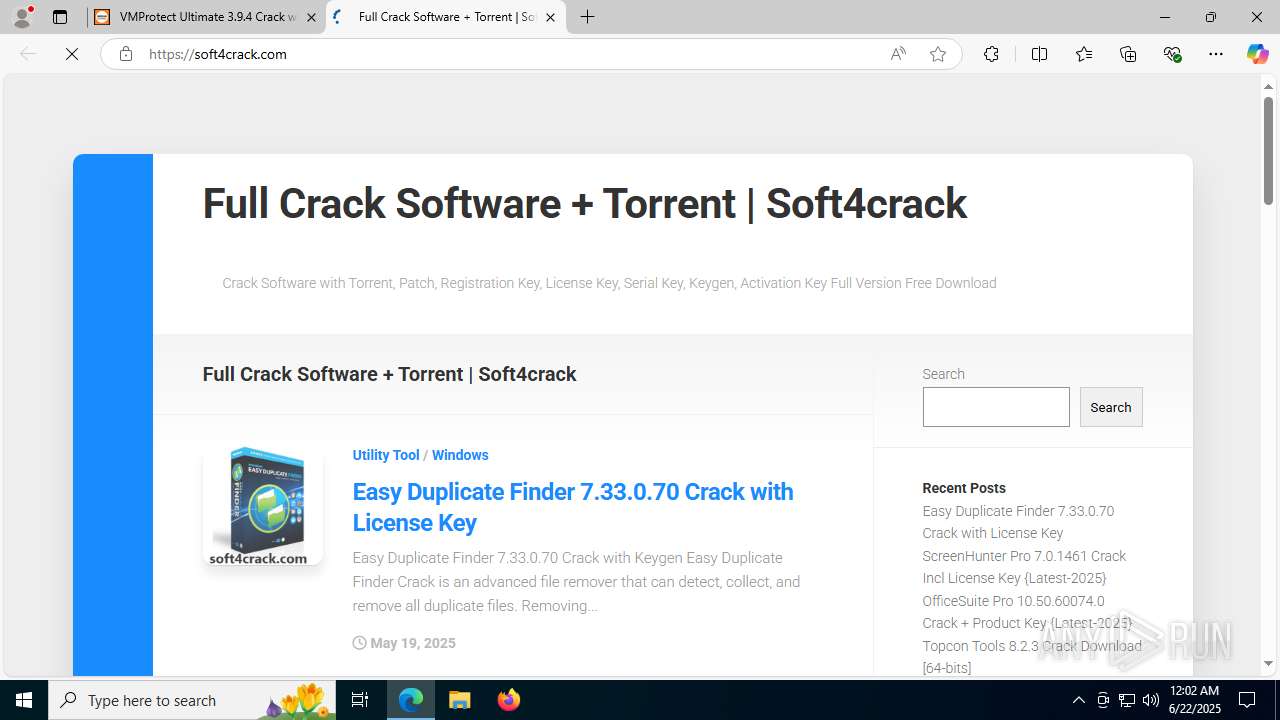Image resolution: width=1280 pixels, height=720 pixels.
Task: Click the page scrollbar up arrow
Action: pyautogui.click(x=1268, y=86)
